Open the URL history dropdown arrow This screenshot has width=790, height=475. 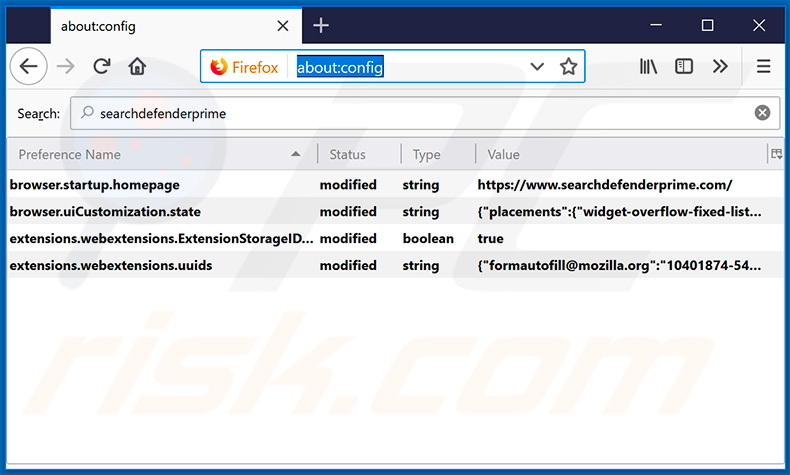point(537,67)
